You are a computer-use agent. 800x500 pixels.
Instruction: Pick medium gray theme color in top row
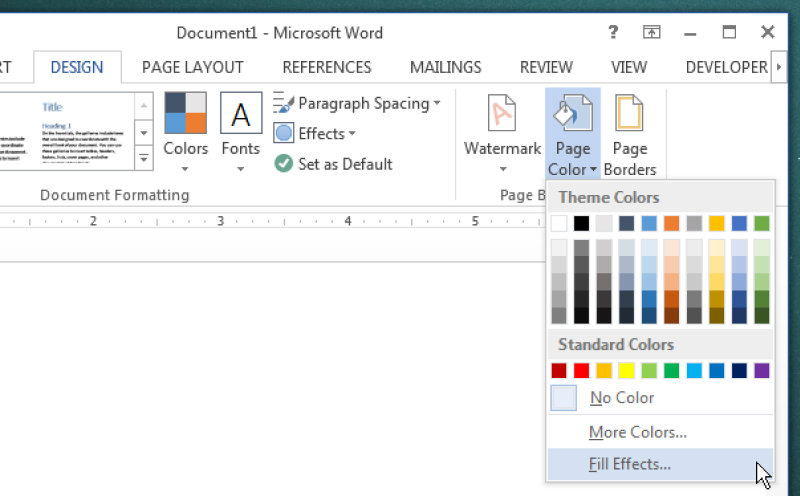[694, 223]
